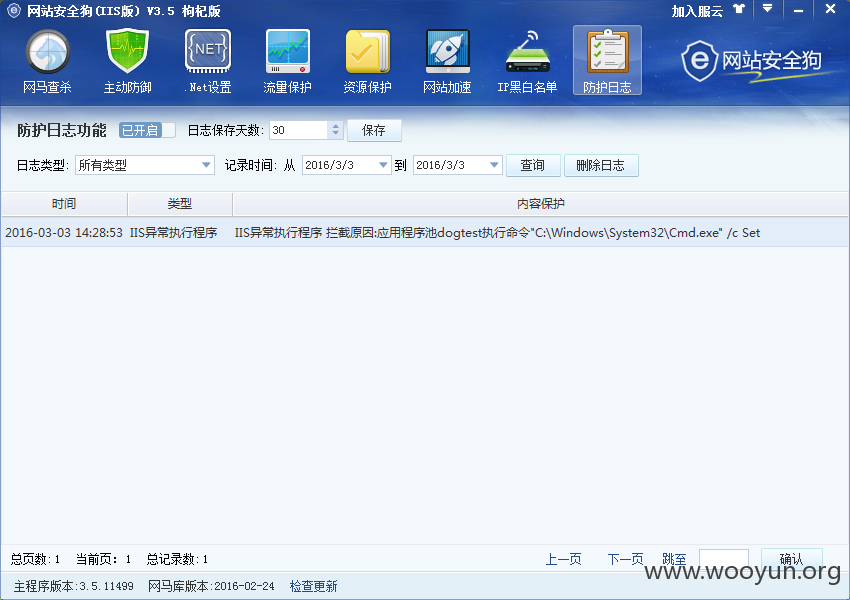Increase the log retention days stepper

tap(336, 126)
